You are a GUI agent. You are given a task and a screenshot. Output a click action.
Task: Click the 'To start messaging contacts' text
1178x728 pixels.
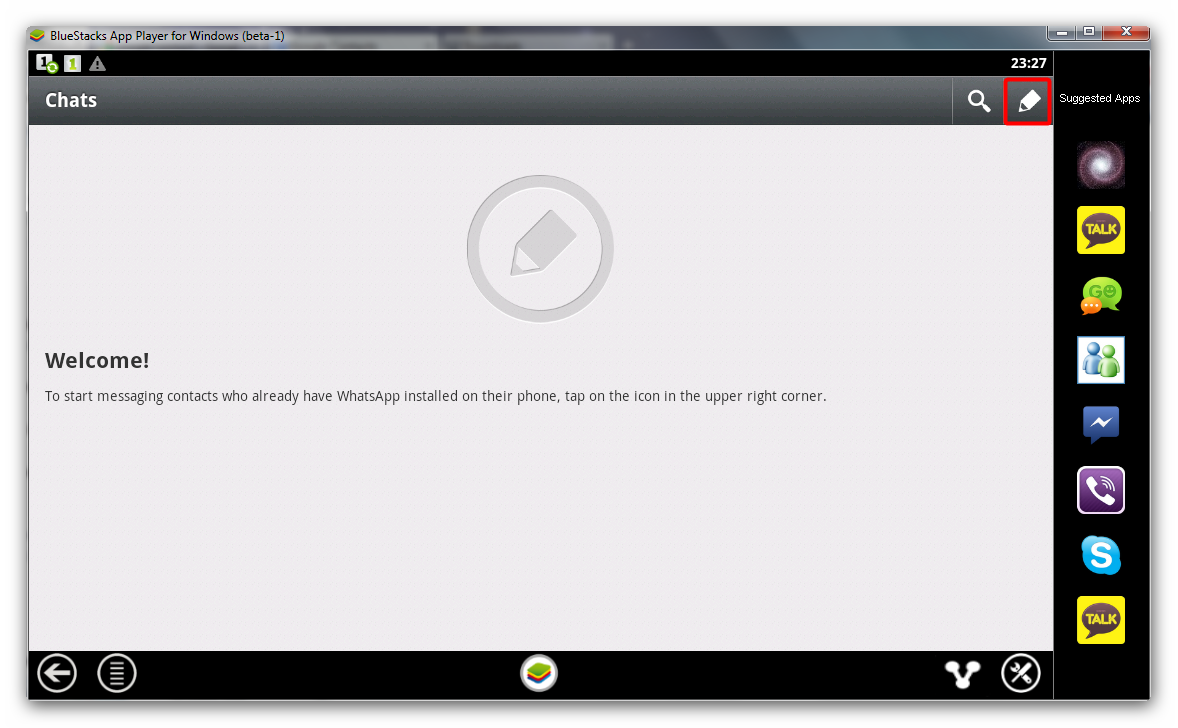[x=435, y=397]
